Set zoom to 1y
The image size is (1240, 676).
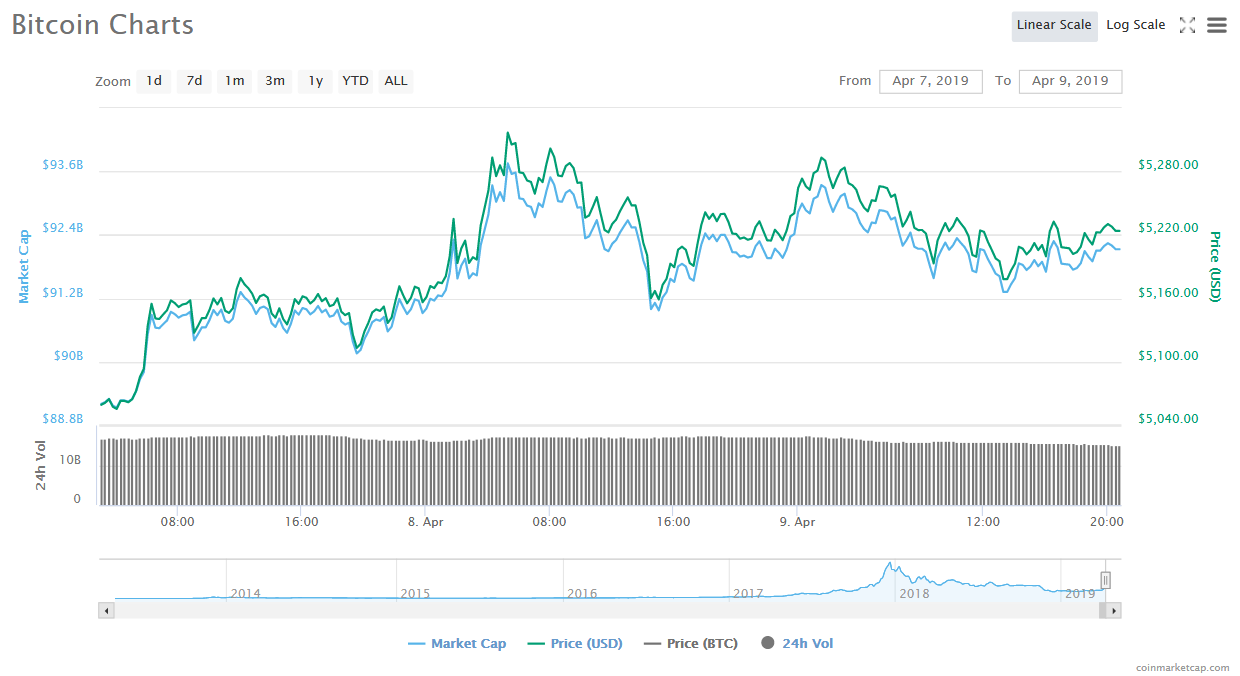click(315, 81)
